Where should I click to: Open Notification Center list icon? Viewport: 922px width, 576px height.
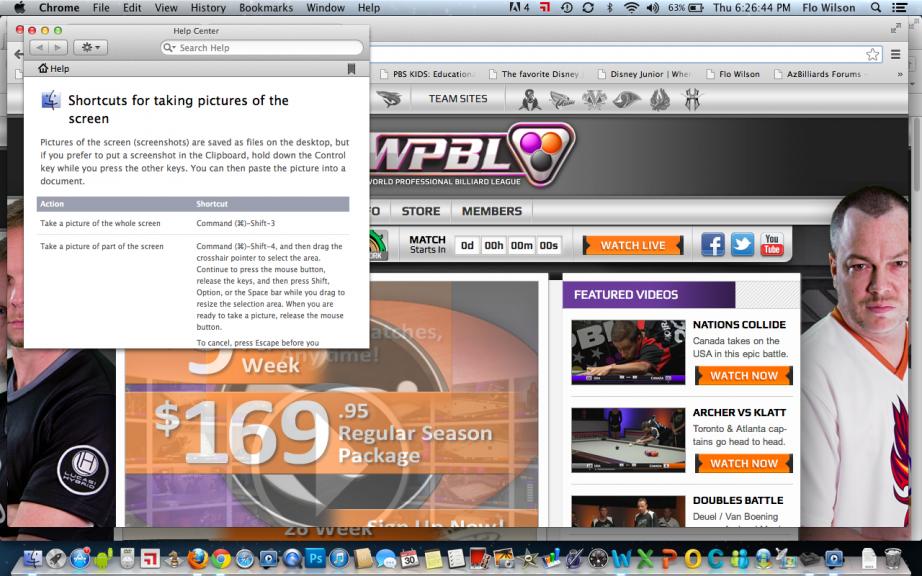(x=899, y=8)
